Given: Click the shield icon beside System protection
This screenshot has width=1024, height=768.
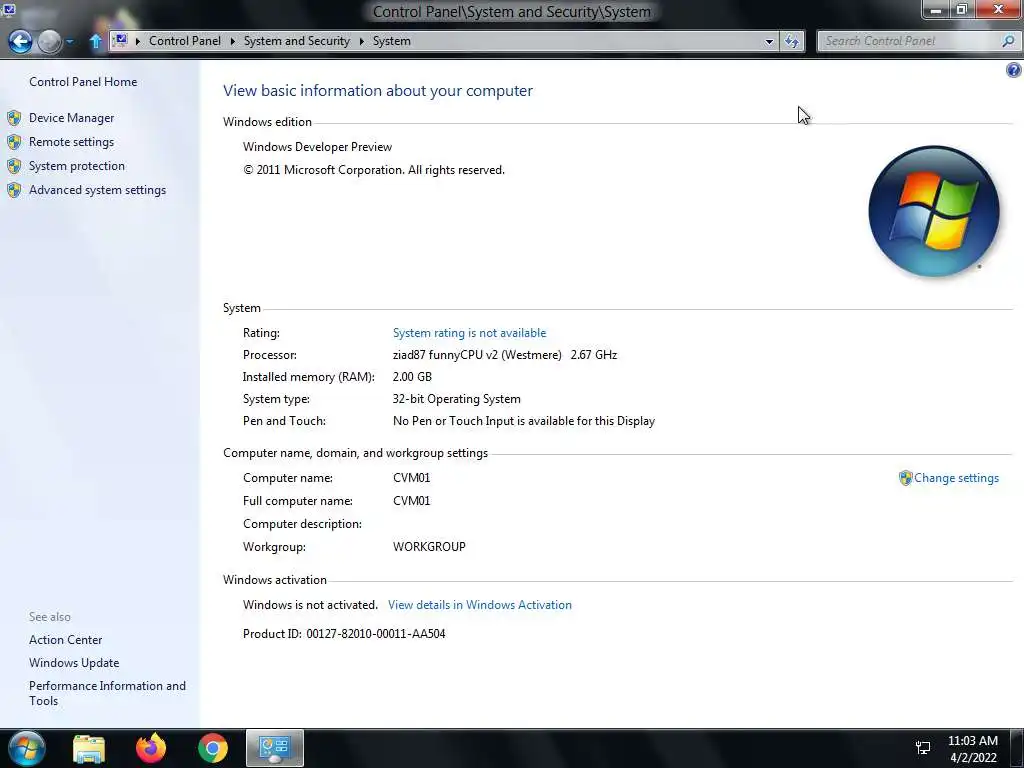Looking at the screenshot, I should click(14, 166).
